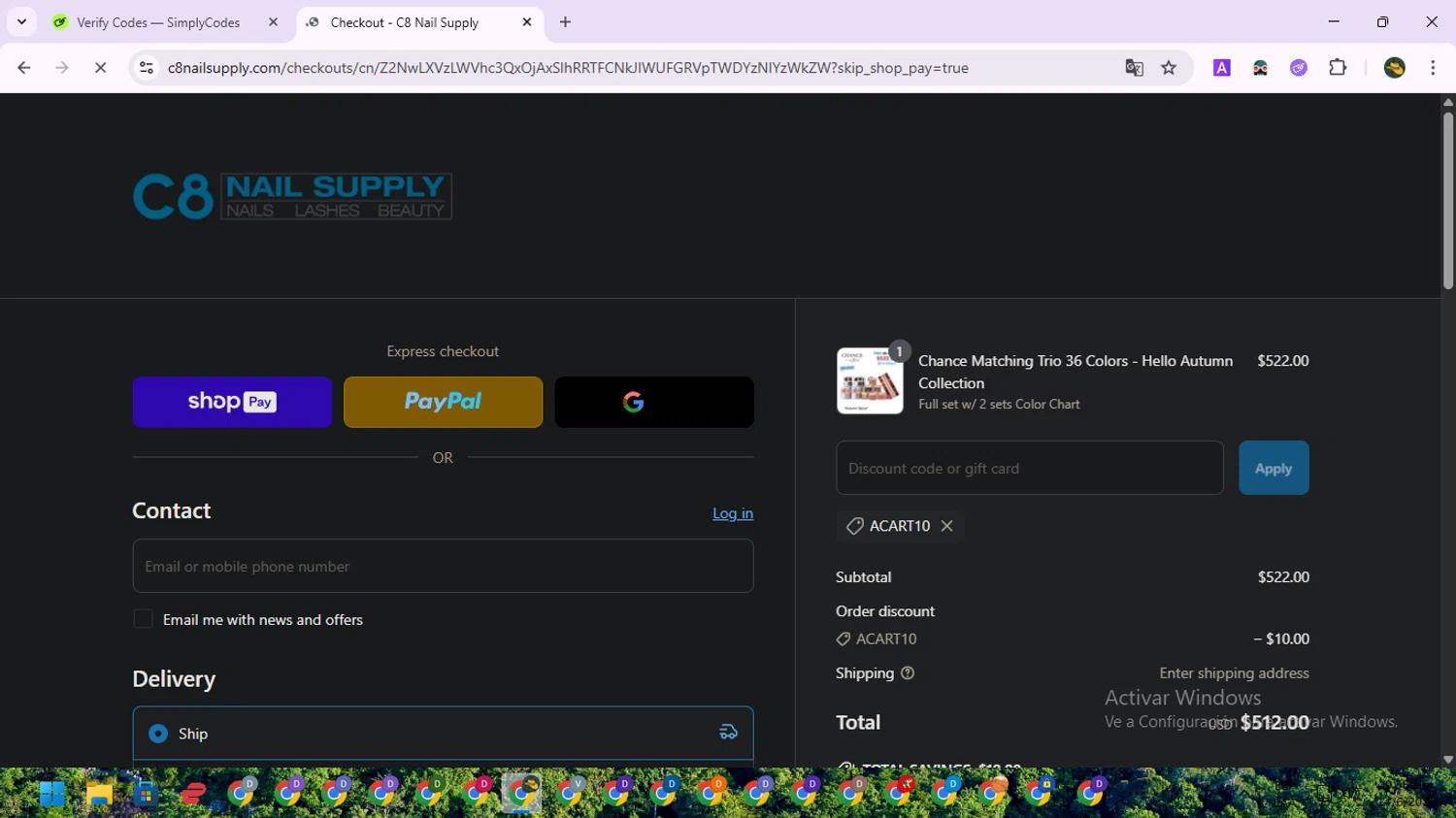Pay with the PayPal express button
The image size is (1456, 818).
point(443,402)
